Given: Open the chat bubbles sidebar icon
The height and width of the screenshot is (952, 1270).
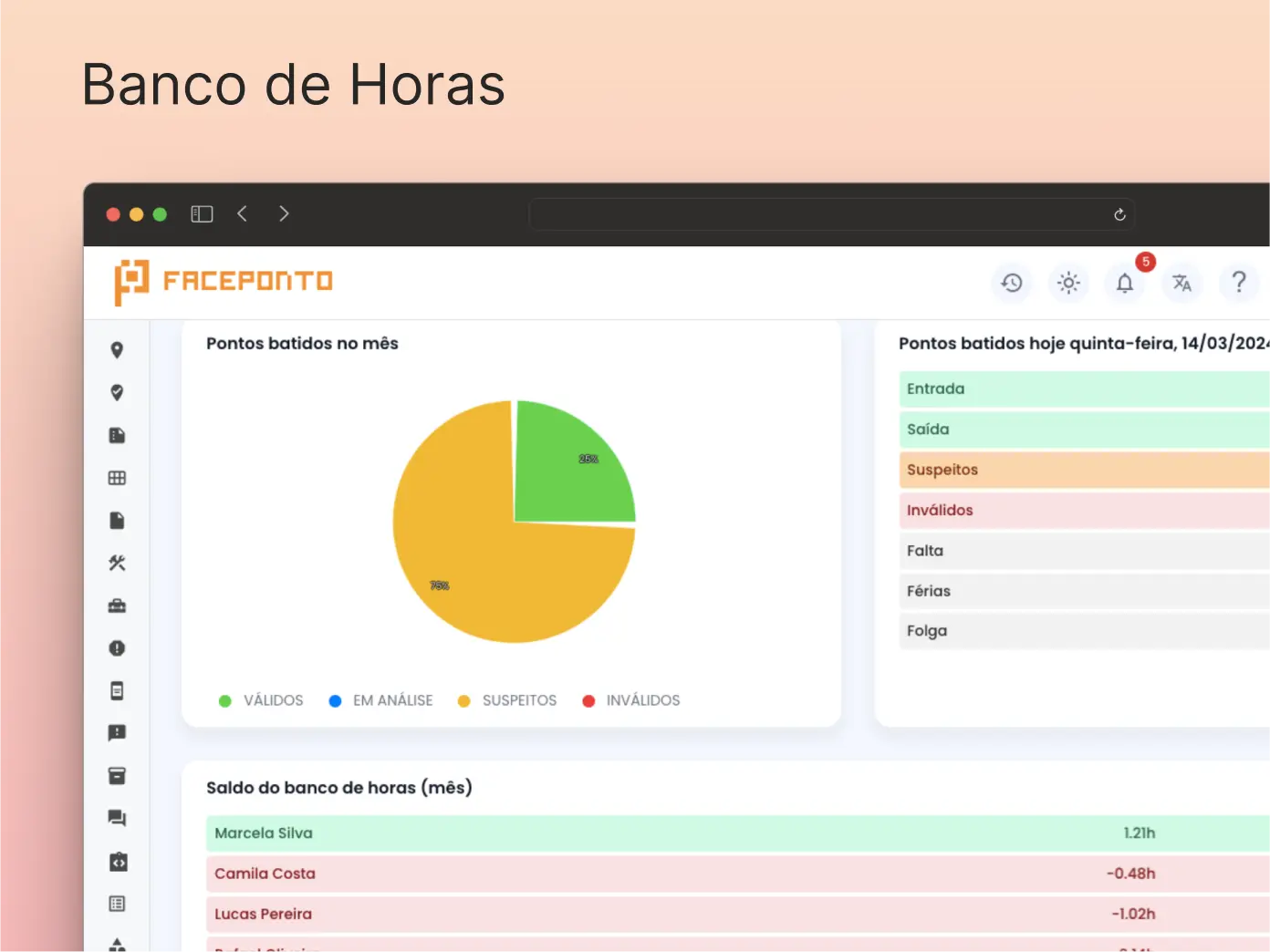Looking at the screenshot, I should coord(117,818).
